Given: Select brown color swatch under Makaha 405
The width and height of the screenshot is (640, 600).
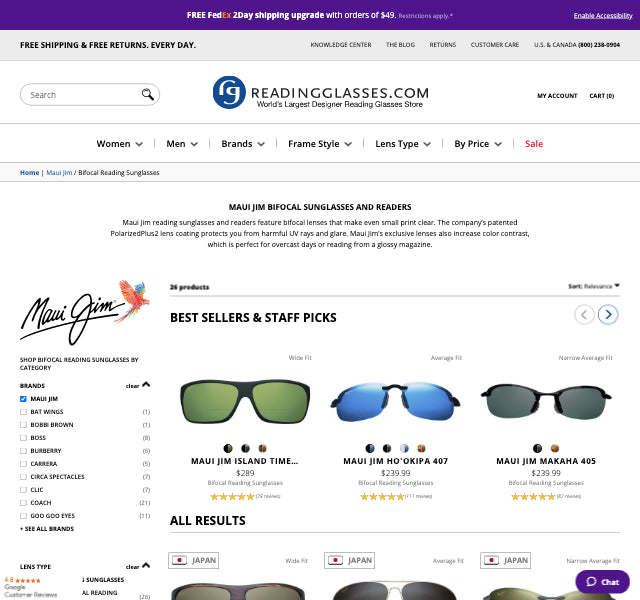Looking at the screenshot, I should (555, 449).
